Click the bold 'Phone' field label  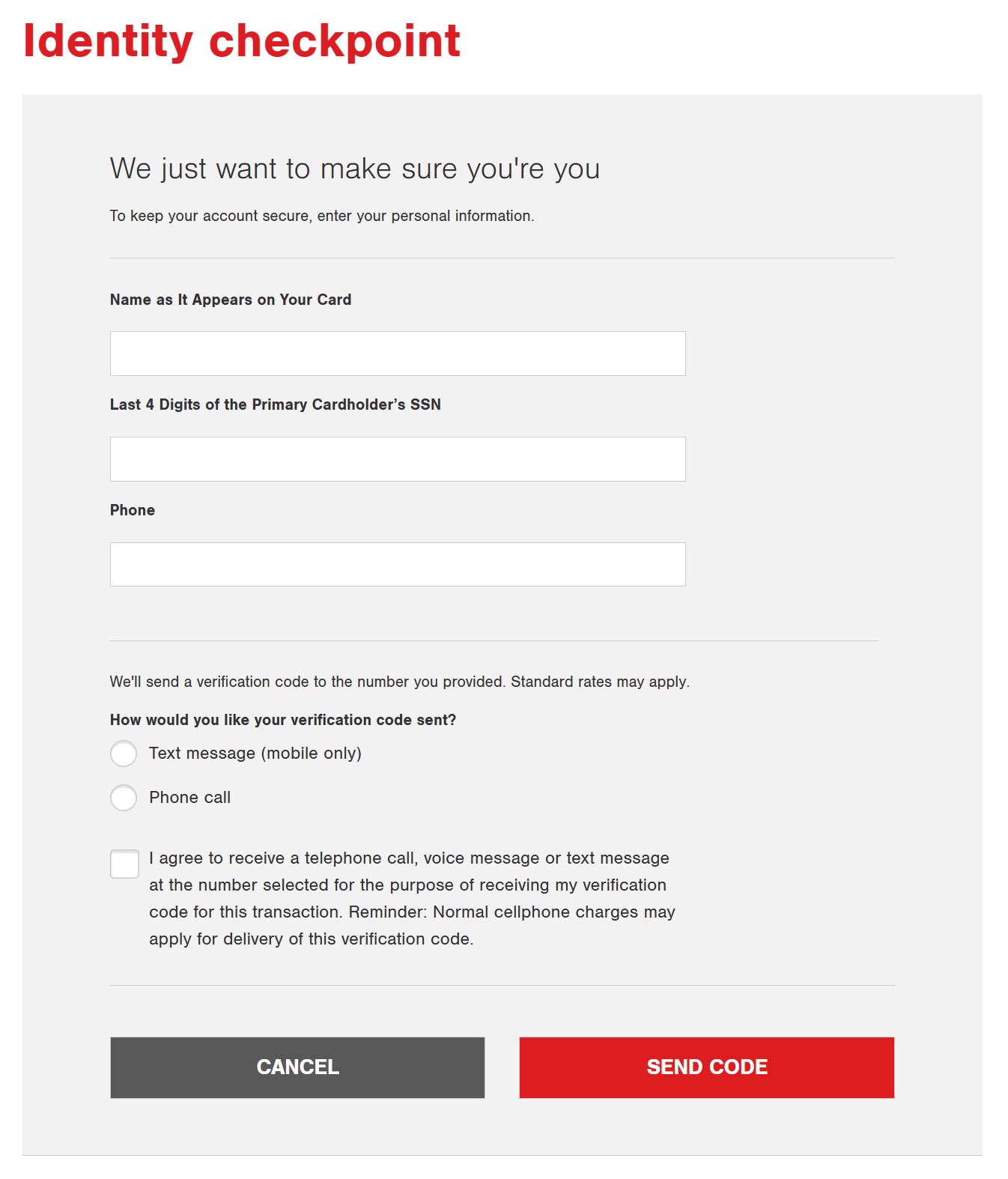point(133,510)
